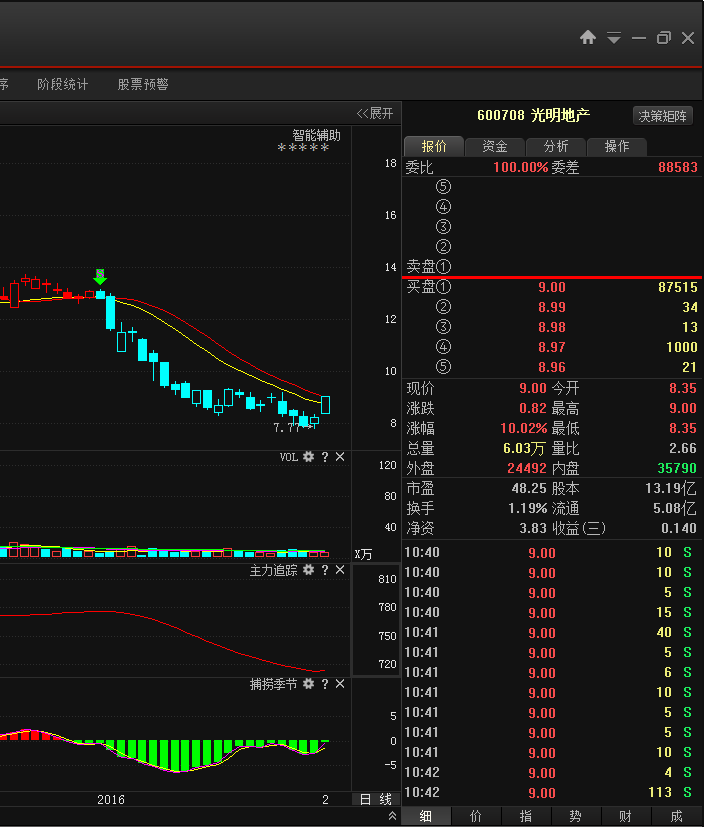Switch to the 资金 tab
This screenshot has height=827, width=704.
(x=495, y=146)
